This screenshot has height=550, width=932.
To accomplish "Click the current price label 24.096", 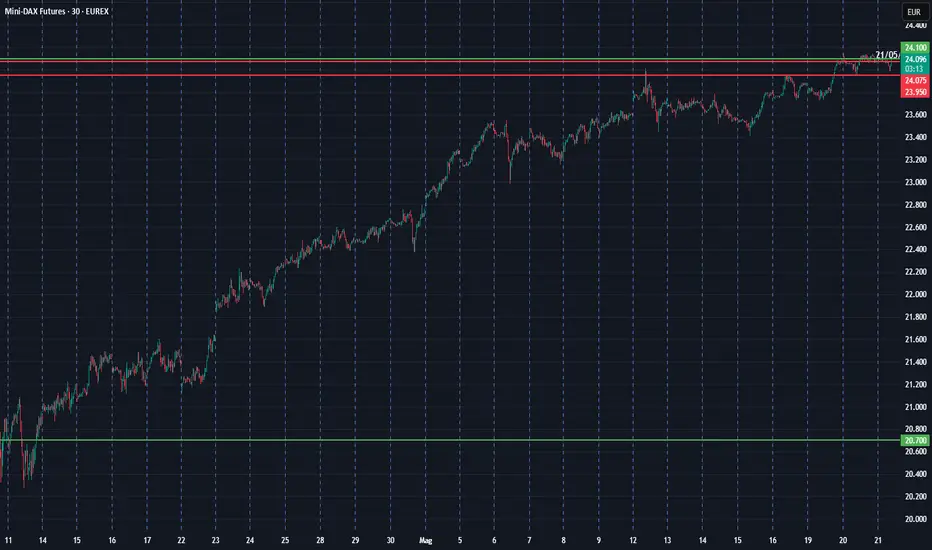I will [914, 59].
